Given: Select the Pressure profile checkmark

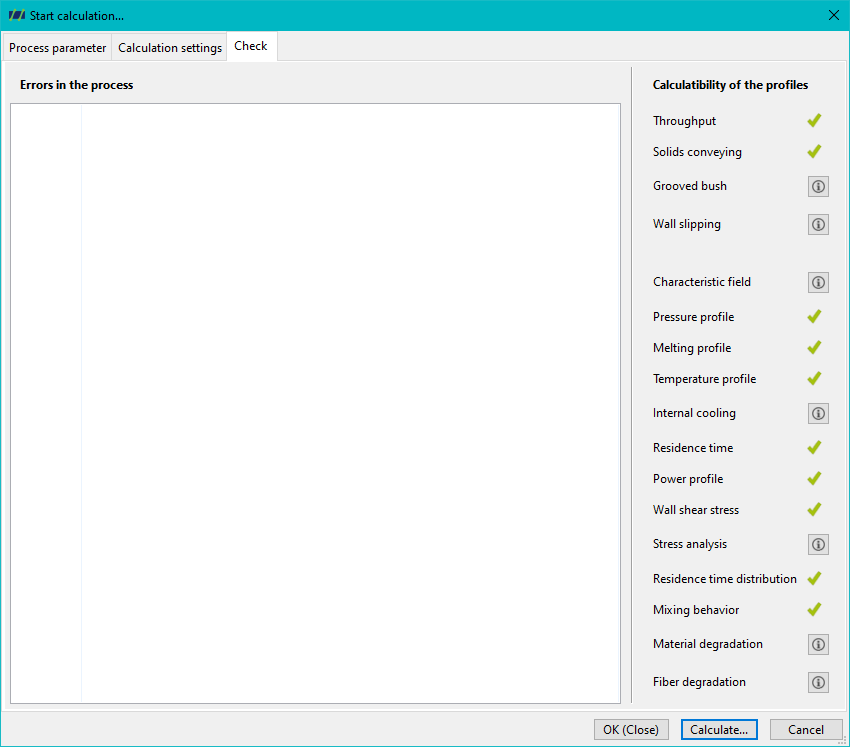Looking at the screenshot, I should pyautogui.click(x=814, y=317).
